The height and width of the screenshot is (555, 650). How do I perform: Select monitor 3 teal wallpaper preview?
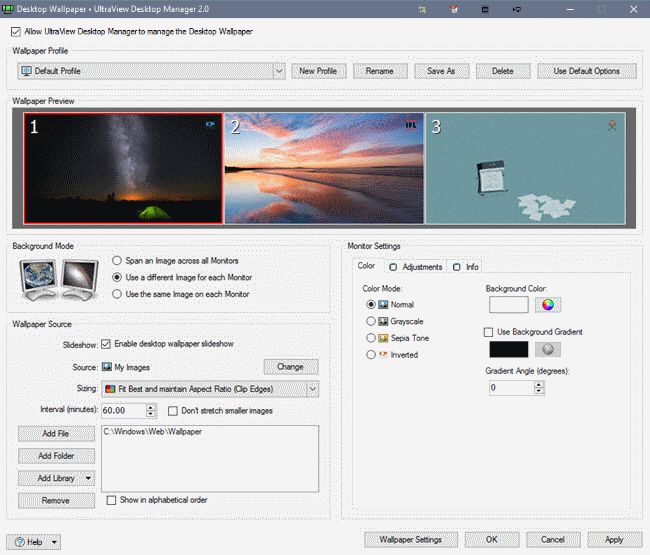coord(526,168)
